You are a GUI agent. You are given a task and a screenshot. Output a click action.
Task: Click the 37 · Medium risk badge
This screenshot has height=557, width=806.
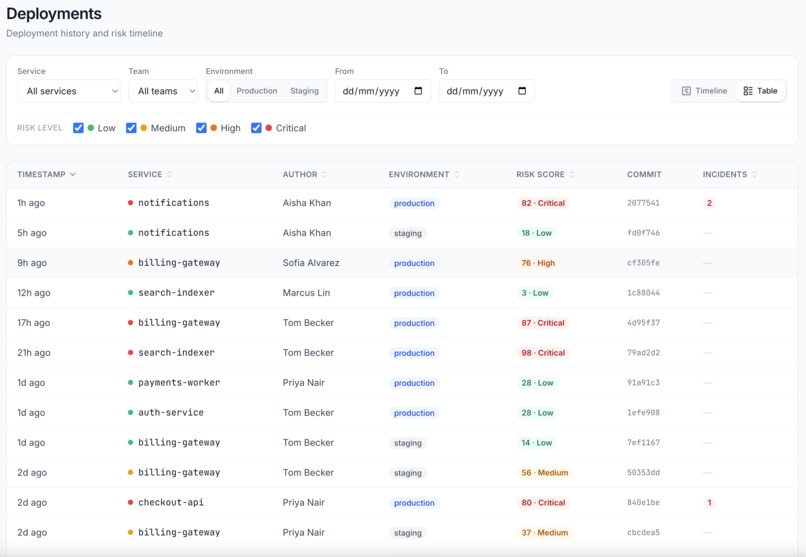tap(544, 532)
